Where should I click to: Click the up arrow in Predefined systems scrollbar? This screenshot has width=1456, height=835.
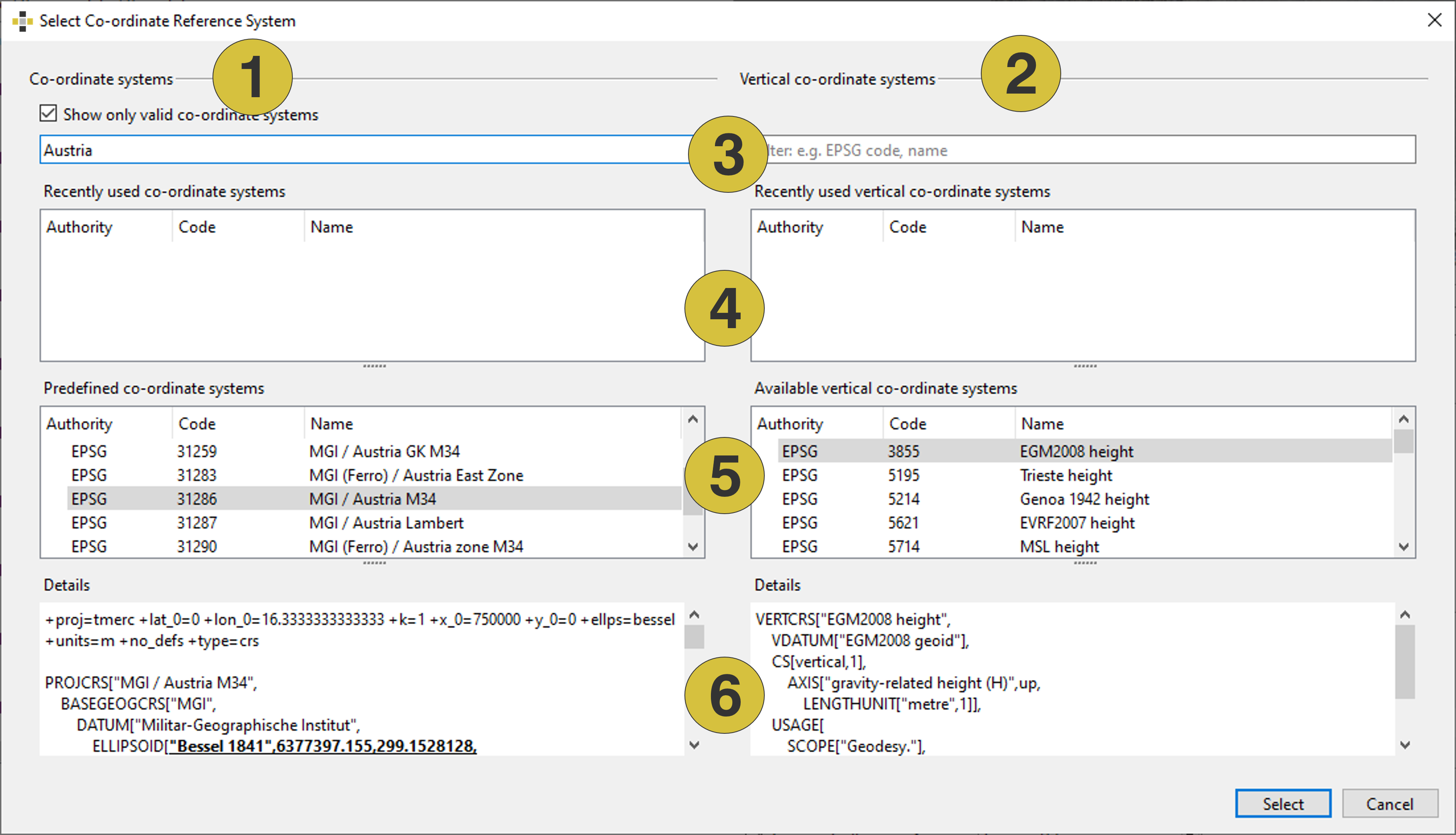[693, 419]
